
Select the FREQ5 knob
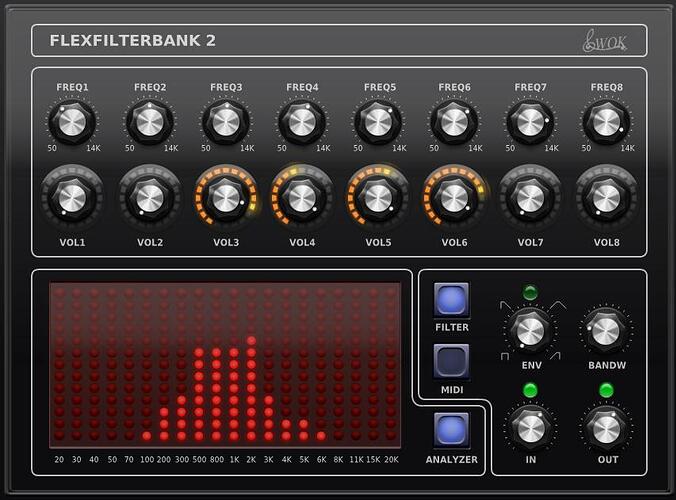(x=378, y=122)
